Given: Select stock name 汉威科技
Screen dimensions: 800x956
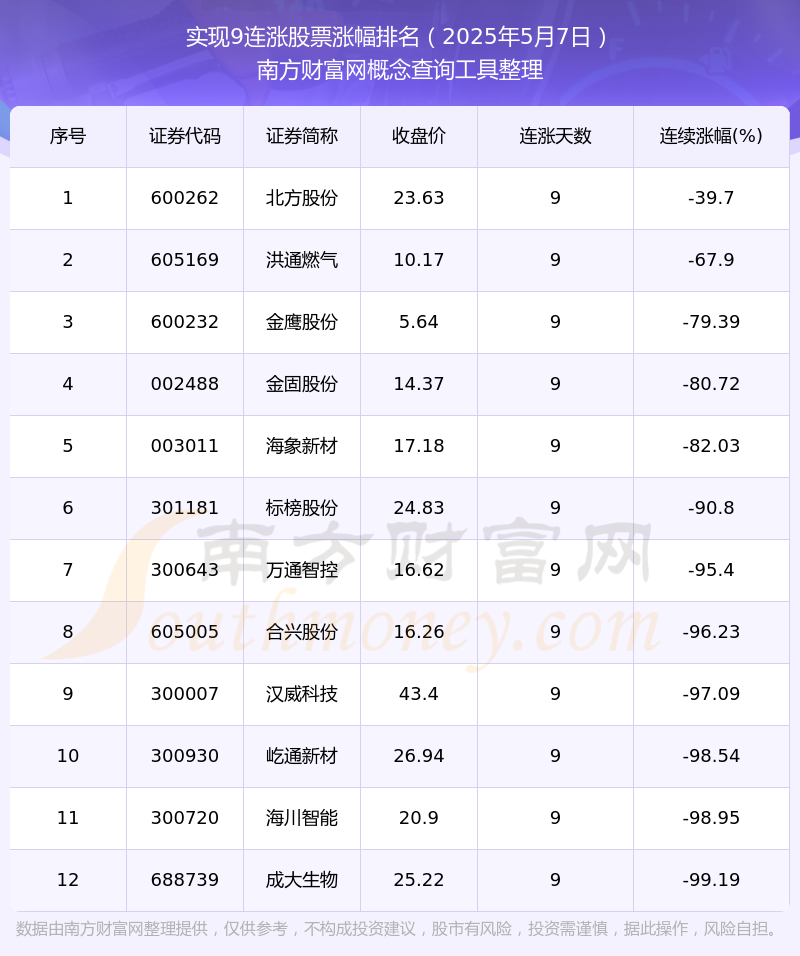Looking at the screenshot, I should tap(302, 694).
